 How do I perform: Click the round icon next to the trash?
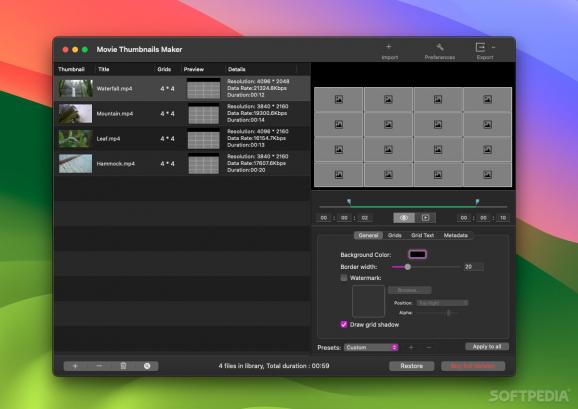(x=147, y=366)
